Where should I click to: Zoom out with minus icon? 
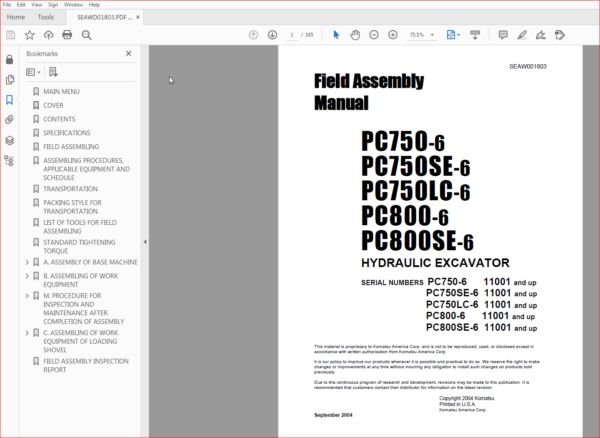click(374, 35)
